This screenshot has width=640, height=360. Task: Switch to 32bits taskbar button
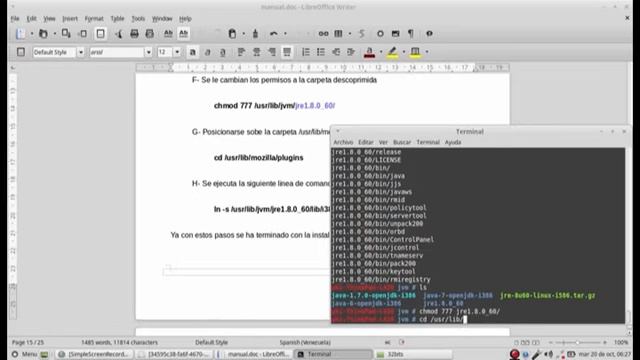coord(413,354)
